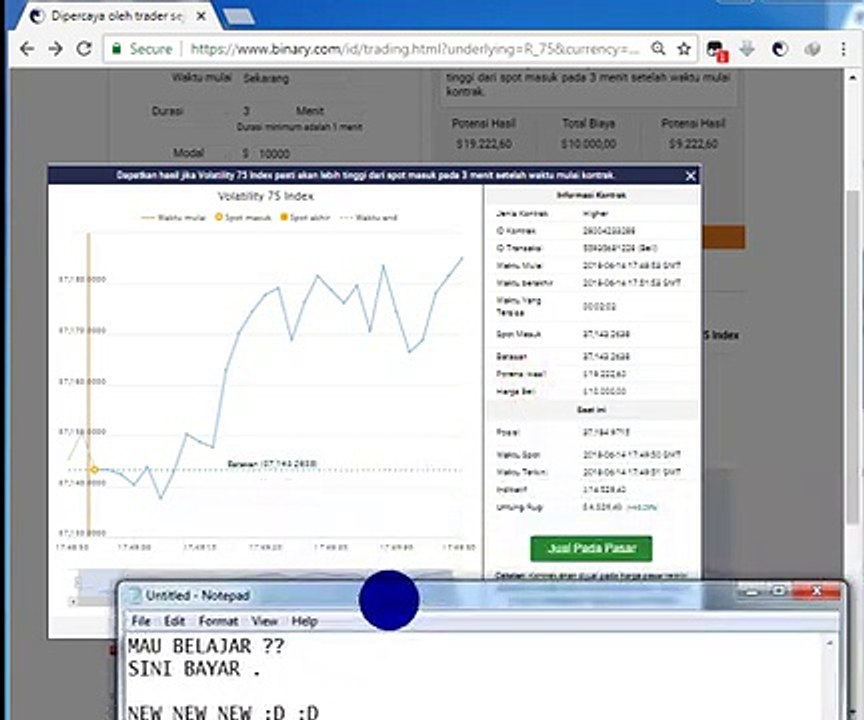The height and width of the screenshot is (720, 864).
Task: Open the Notepad Format menu
Action: pos(218,621)
